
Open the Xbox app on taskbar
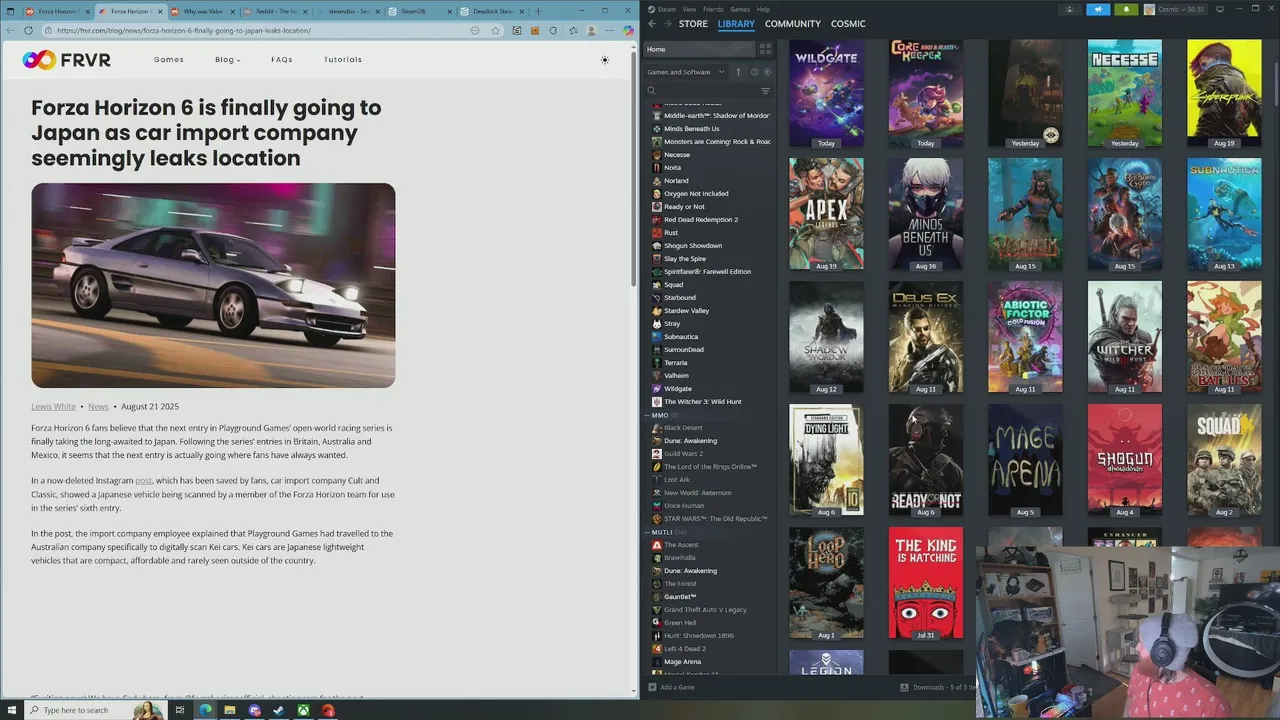point(303,710)
